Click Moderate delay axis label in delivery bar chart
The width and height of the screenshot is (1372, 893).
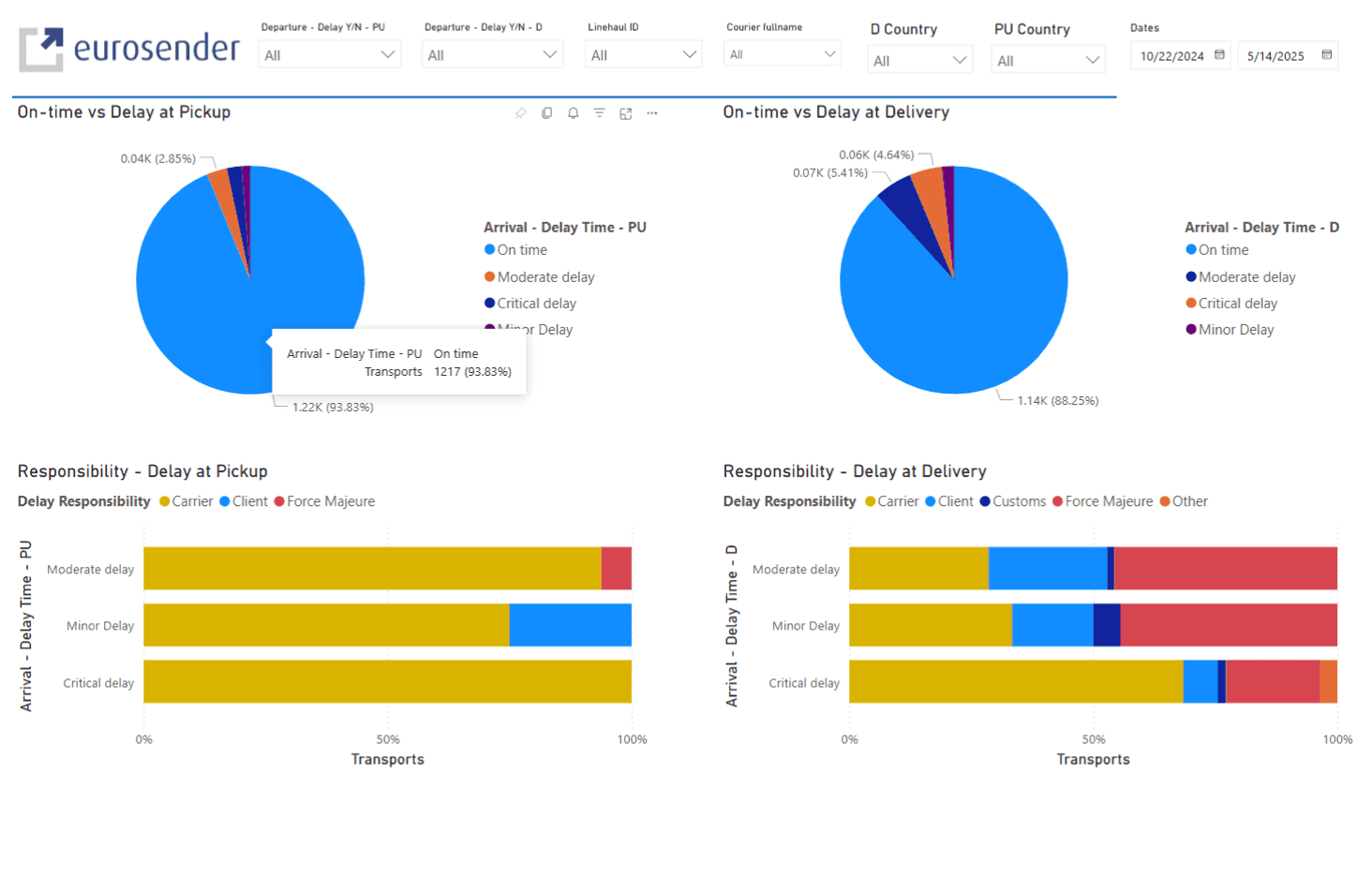point(796,570)
